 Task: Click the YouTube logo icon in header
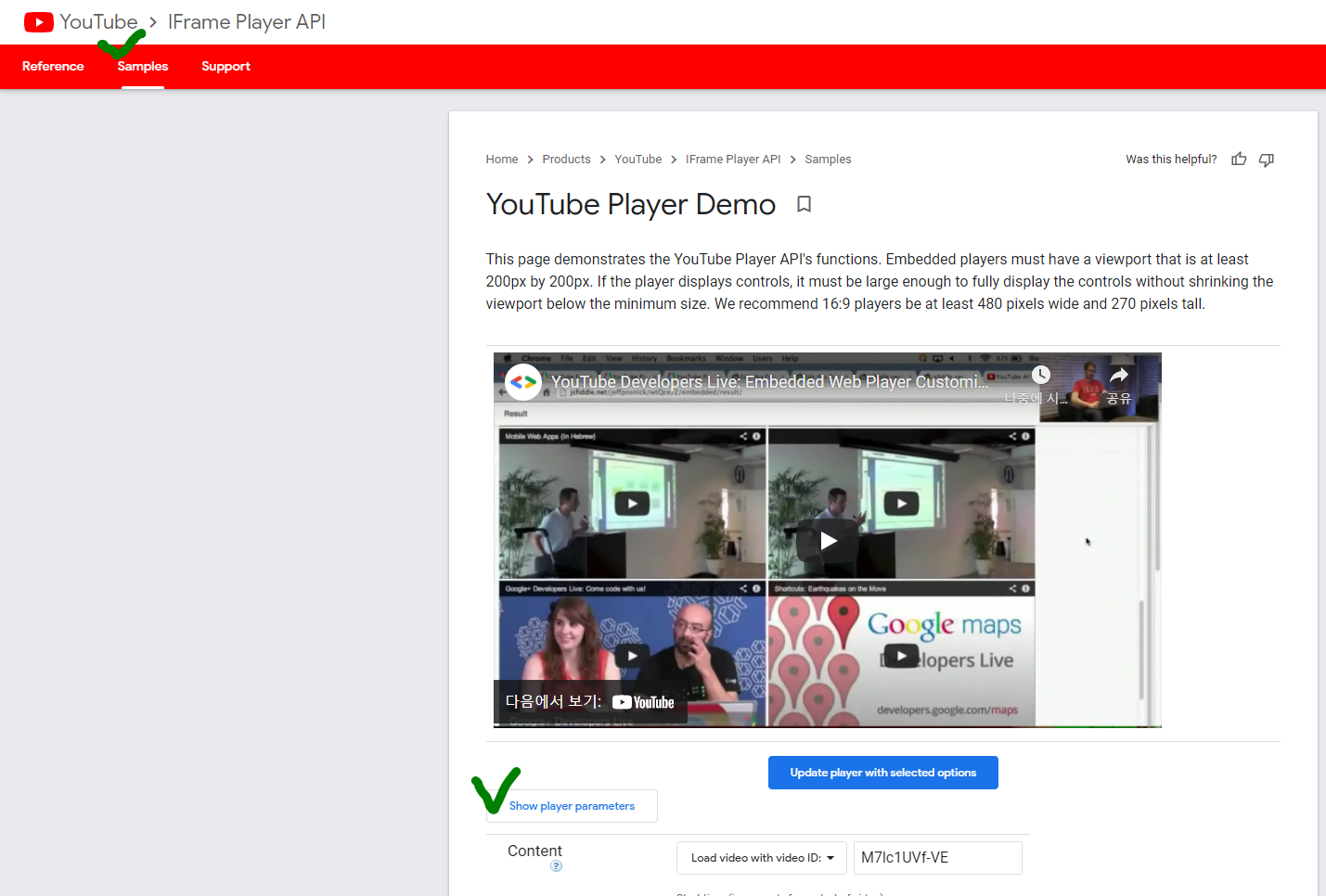tap(38, 22)
